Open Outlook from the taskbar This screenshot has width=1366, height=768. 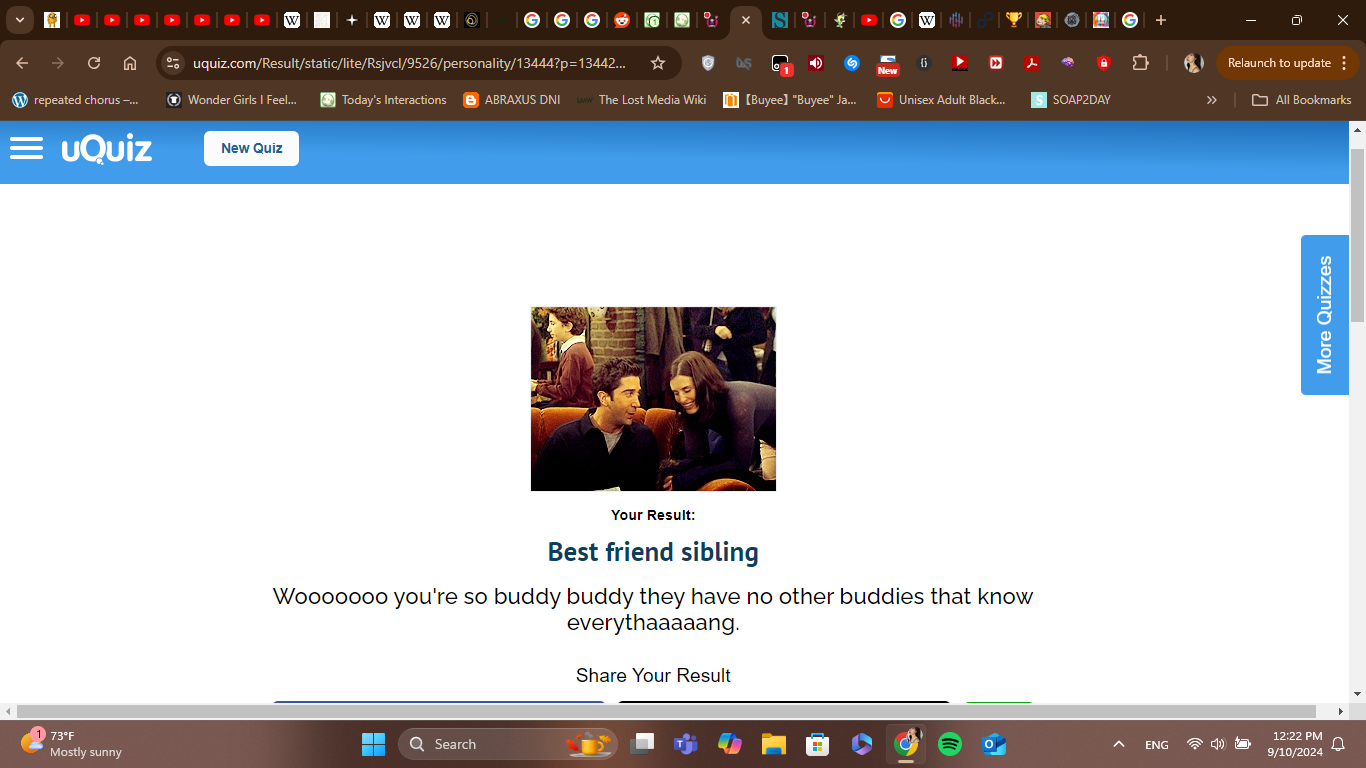993,744
